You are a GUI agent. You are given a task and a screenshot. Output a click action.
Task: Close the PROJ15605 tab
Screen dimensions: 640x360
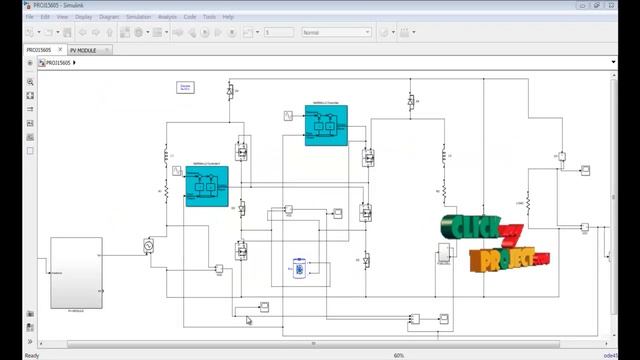click(60, 49)
